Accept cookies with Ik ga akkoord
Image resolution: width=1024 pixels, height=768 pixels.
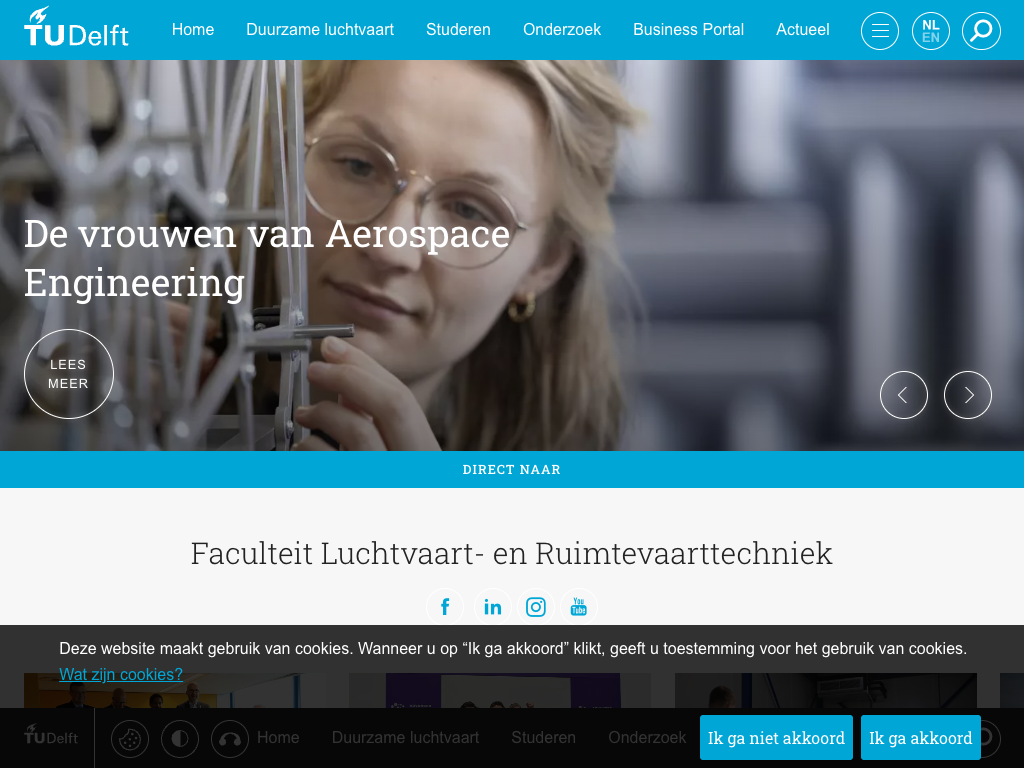(x=921, y=737)
